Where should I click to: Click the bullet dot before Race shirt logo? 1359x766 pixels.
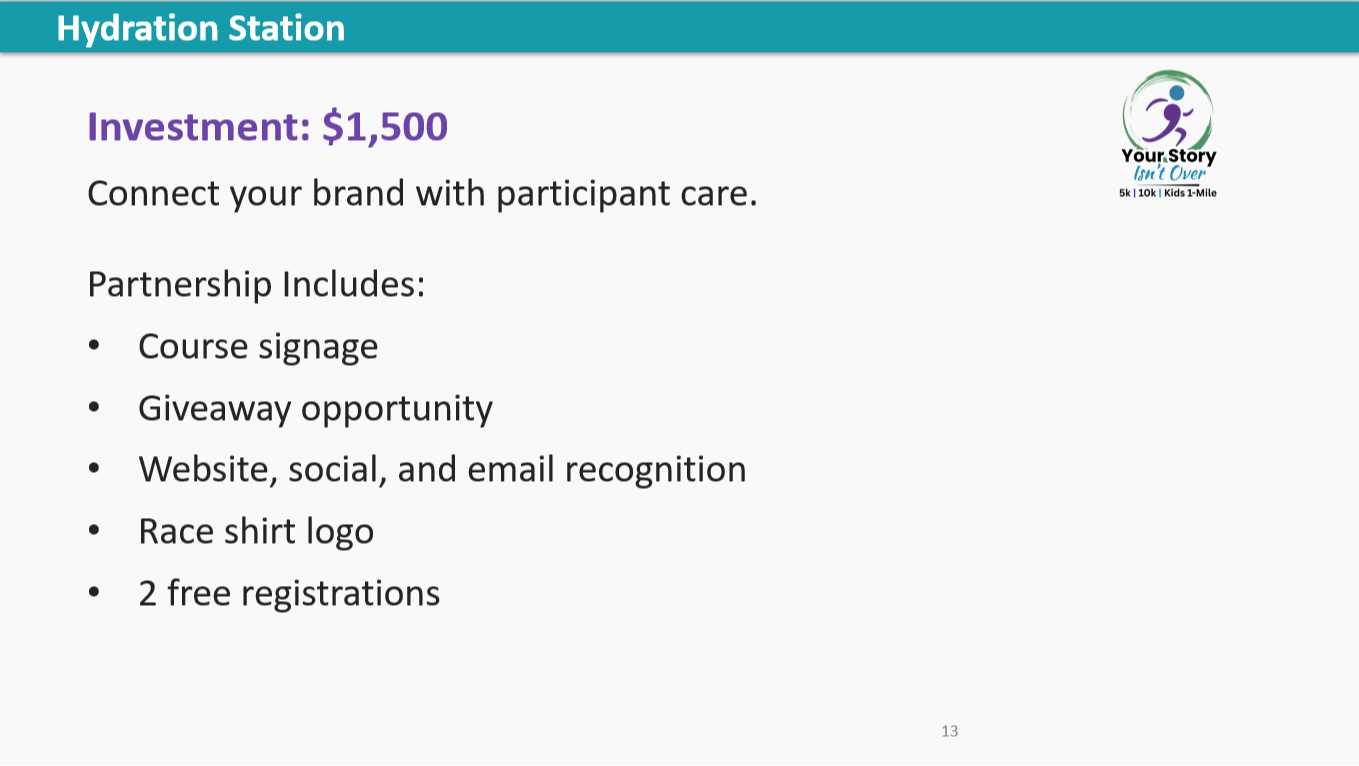coord(94,531)
